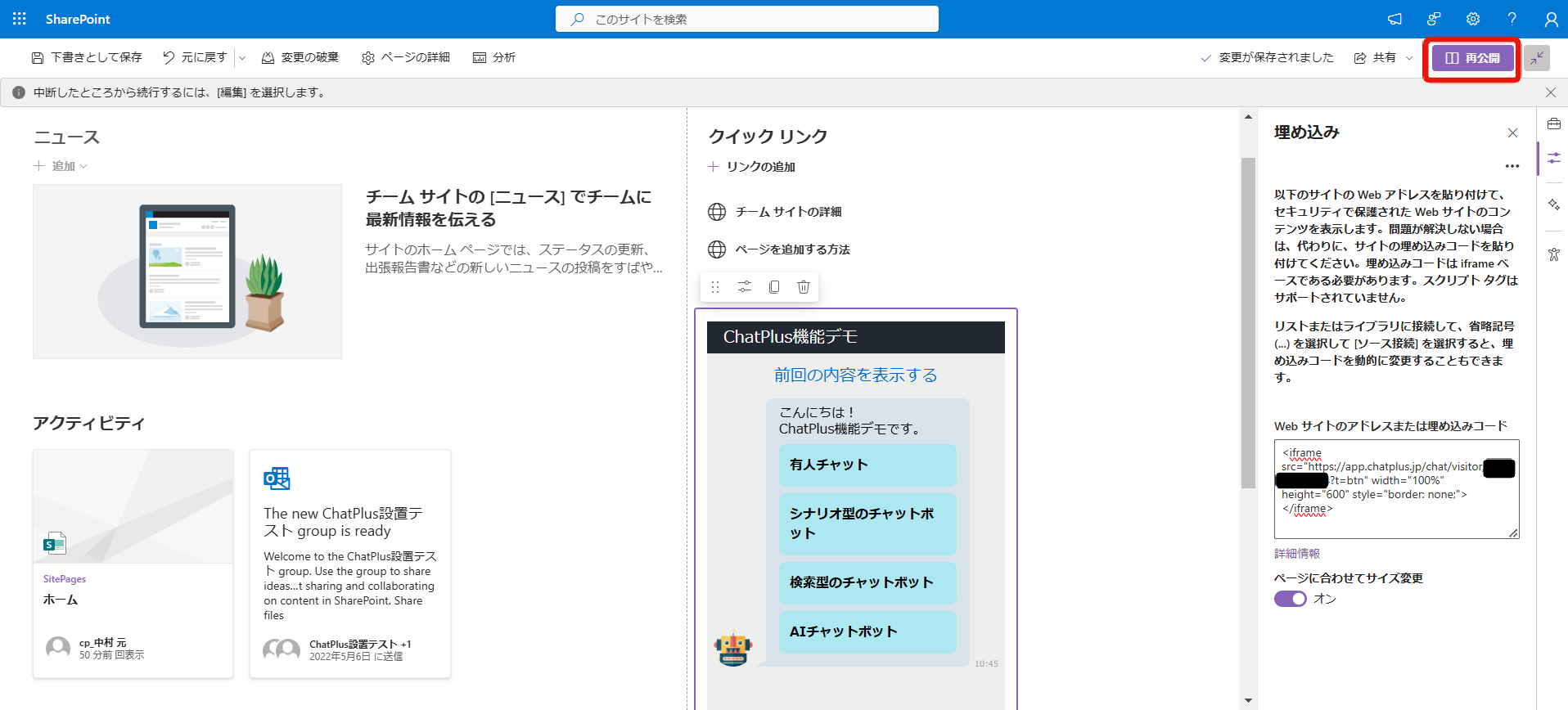Open the ChatPlus group ready email card

(x=350, y=564)
